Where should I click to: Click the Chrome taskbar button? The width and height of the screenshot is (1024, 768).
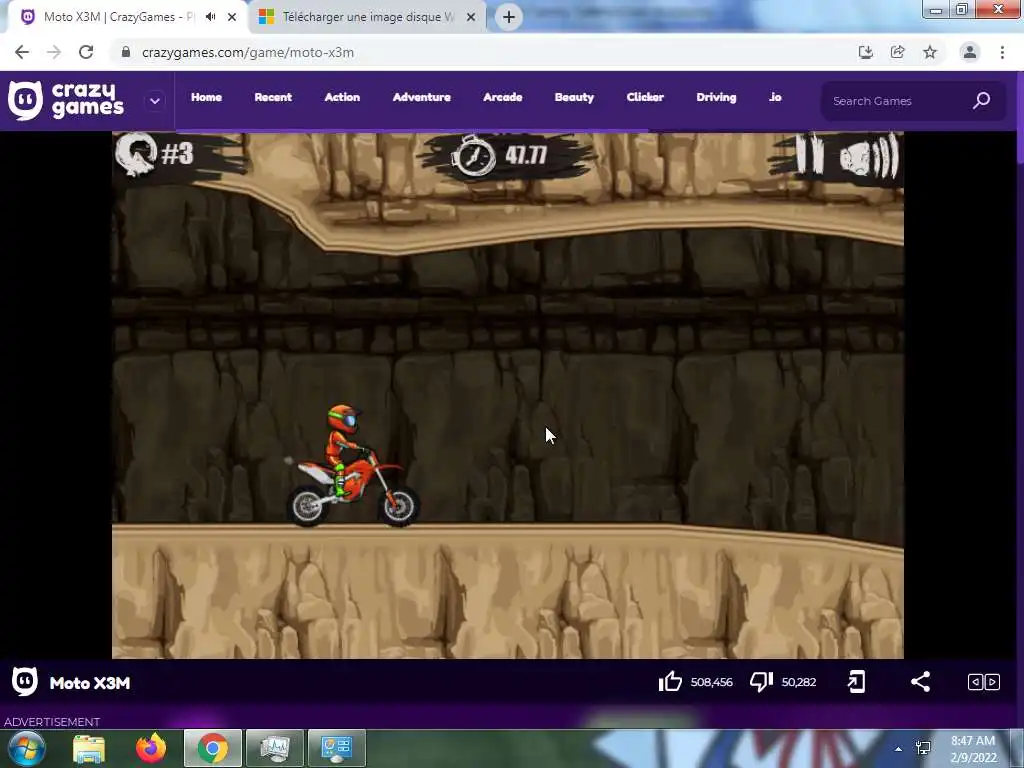(x=213, y=748)
